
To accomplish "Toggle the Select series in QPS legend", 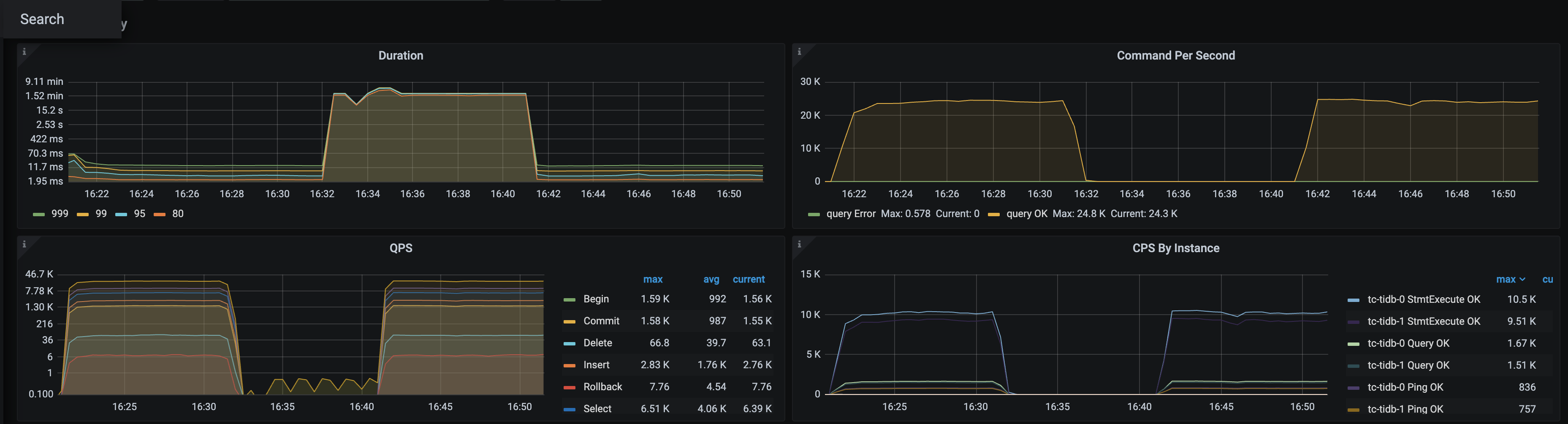I will tap(598, 408).
